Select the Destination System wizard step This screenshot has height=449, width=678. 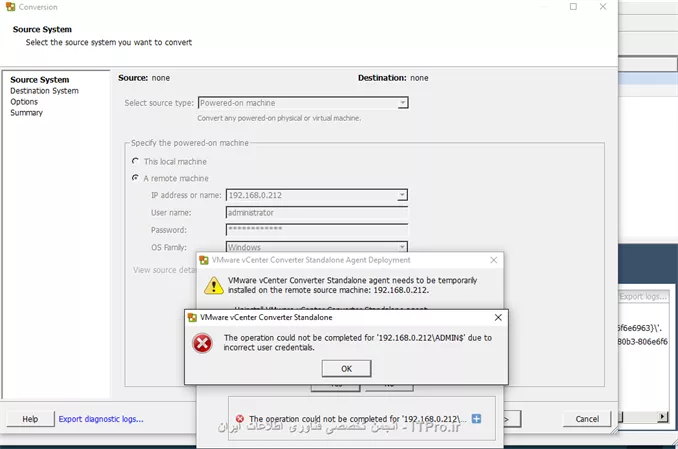click(45, 91)
